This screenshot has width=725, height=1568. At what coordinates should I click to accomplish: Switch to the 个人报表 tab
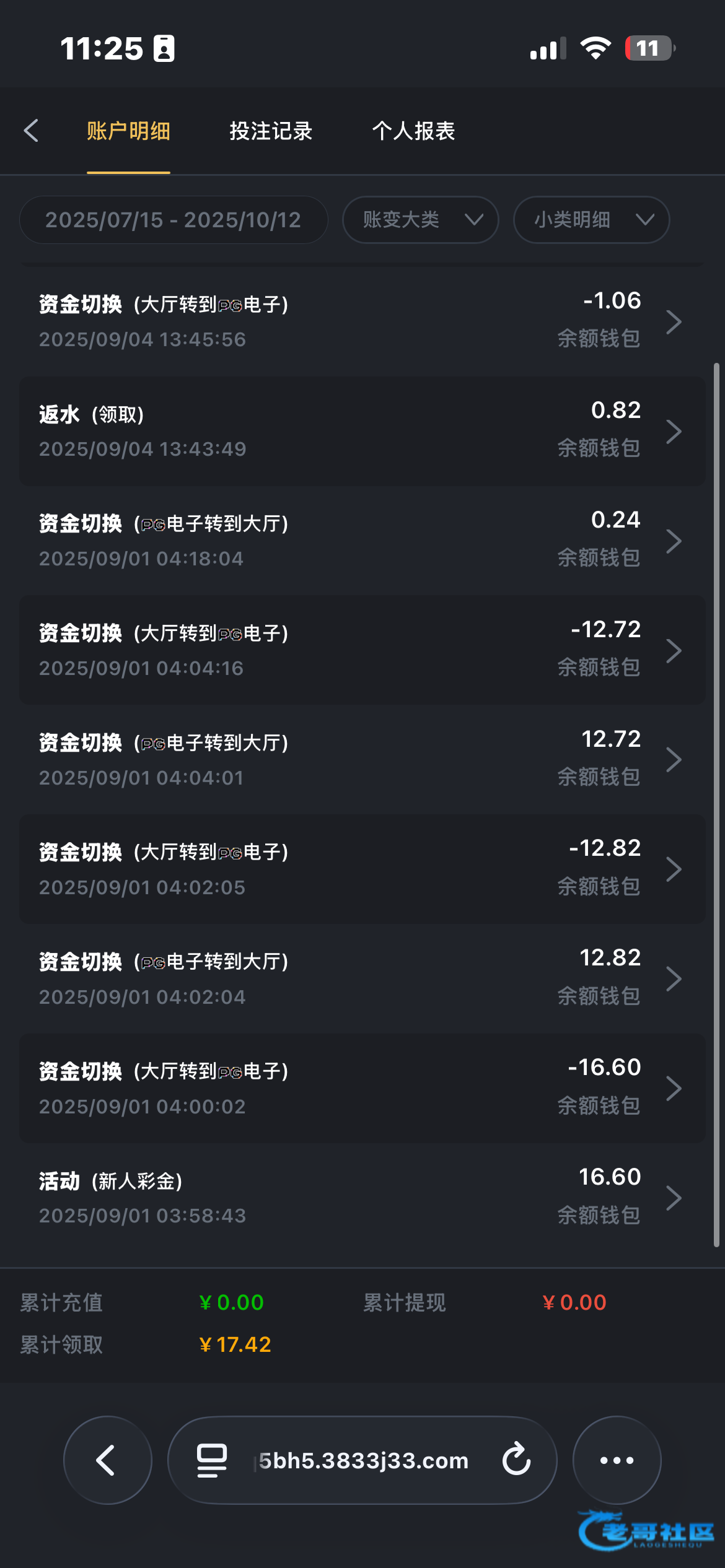(413, 131)
